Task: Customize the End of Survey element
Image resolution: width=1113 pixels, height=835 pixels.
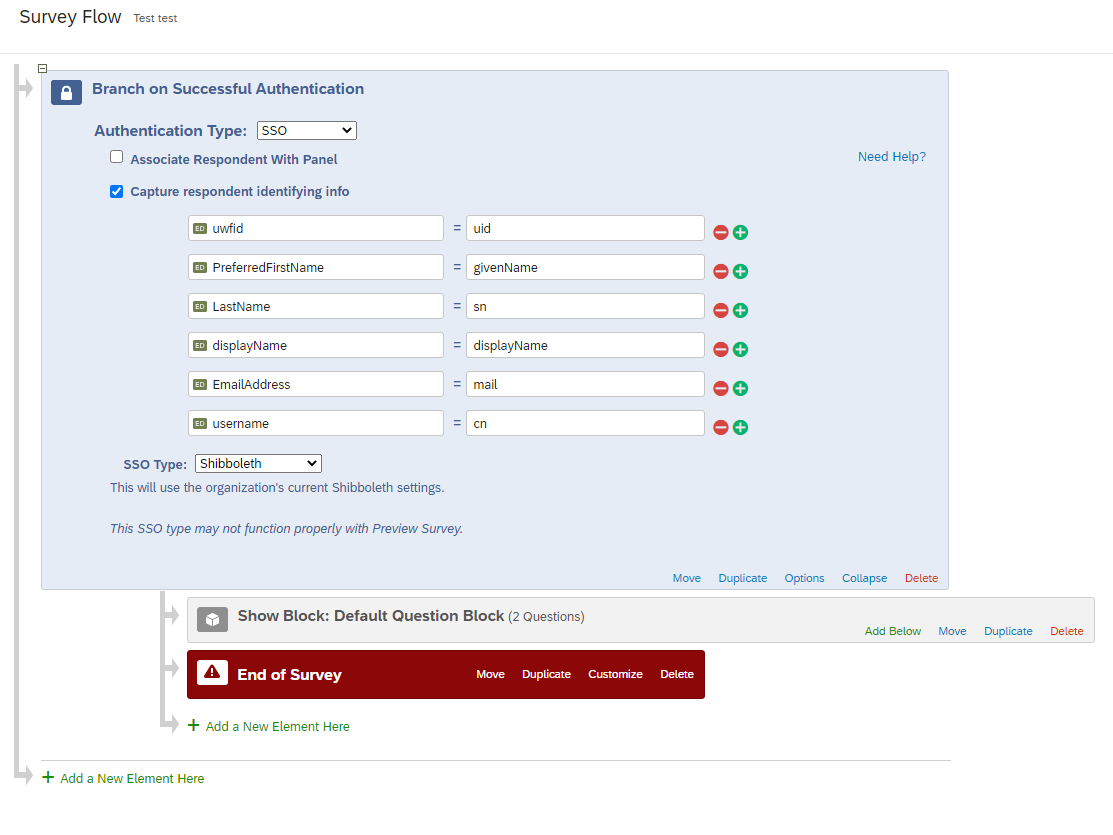Action: pos(615,675)
